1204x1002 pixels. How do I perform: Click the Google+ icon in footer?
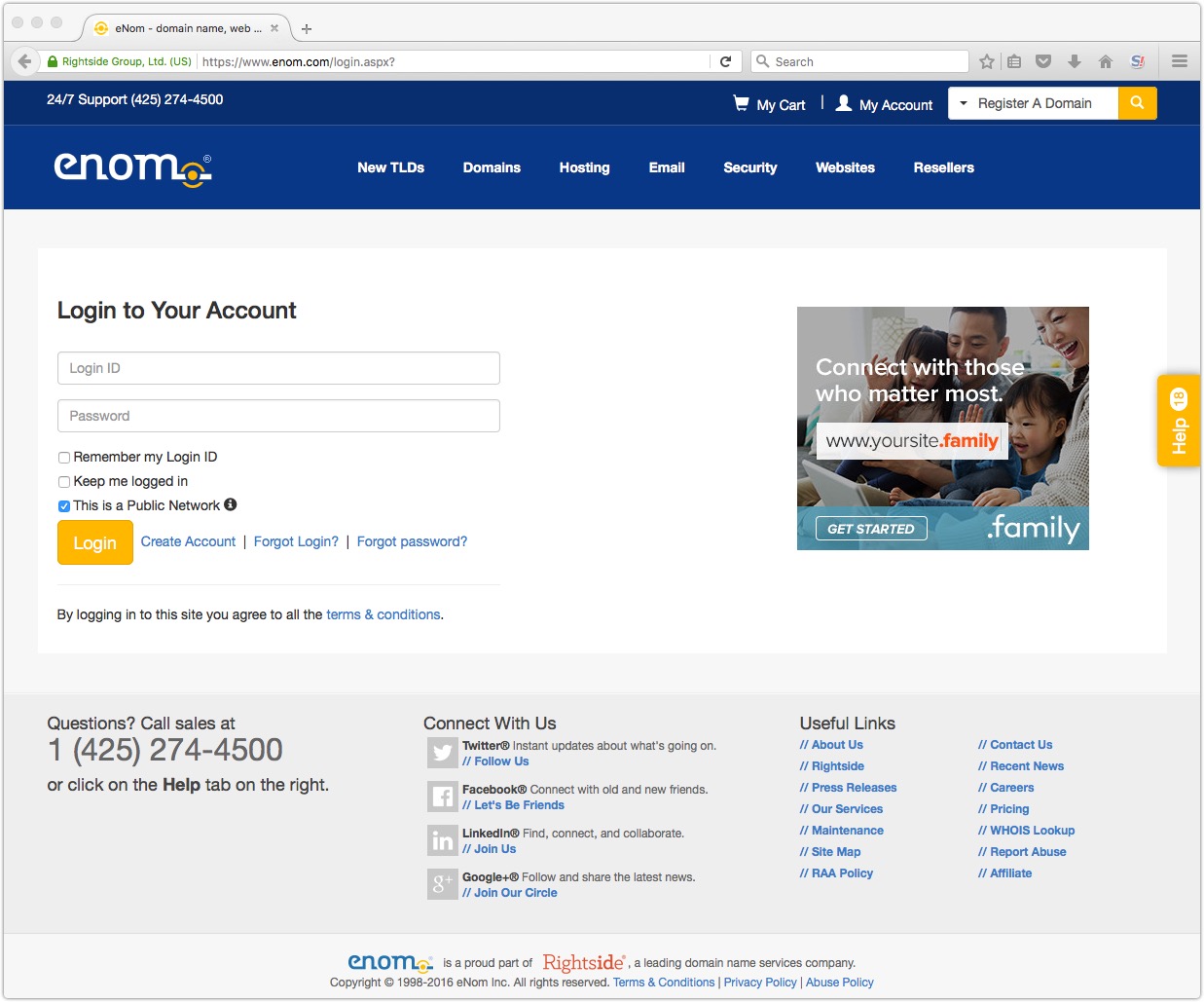coord(443,884)
